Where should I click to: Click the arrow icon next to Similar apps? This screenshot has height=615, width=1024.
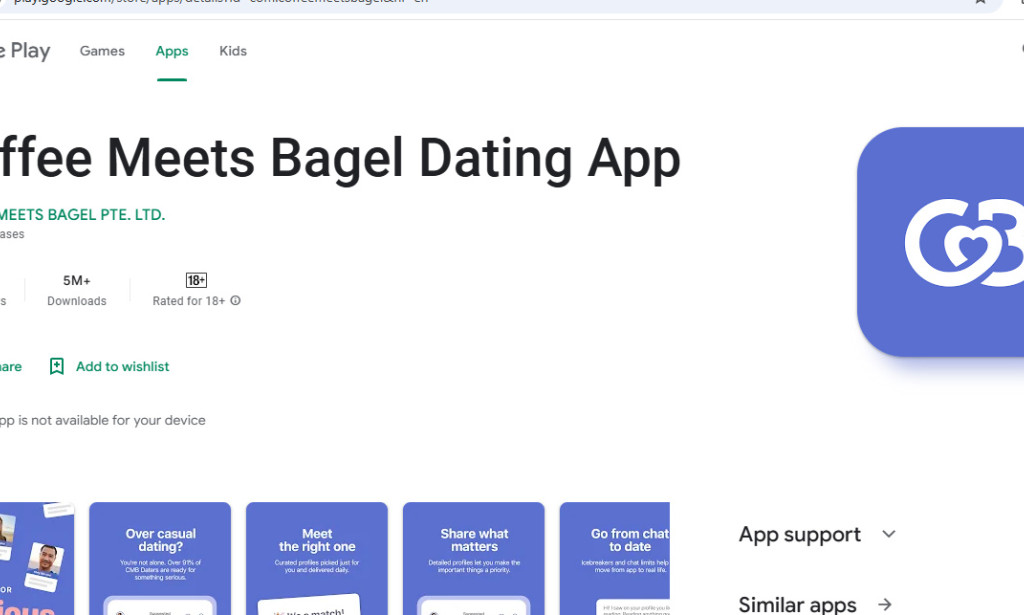tap(884, 604)
